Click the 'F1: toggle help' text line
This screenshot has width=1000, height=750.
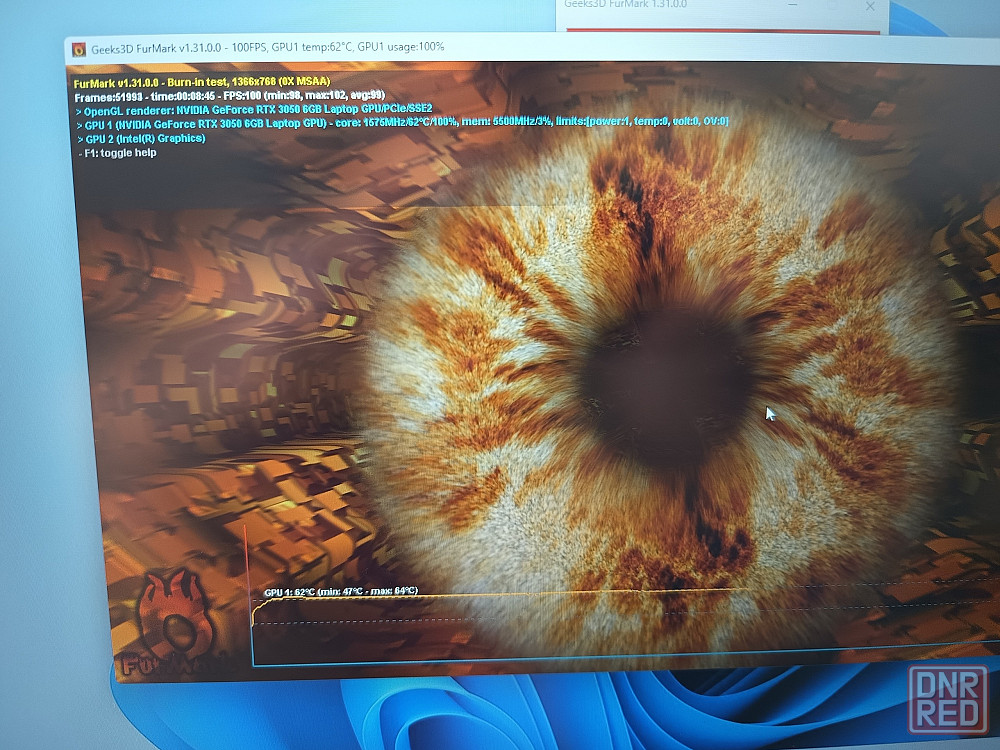point(118,153)
